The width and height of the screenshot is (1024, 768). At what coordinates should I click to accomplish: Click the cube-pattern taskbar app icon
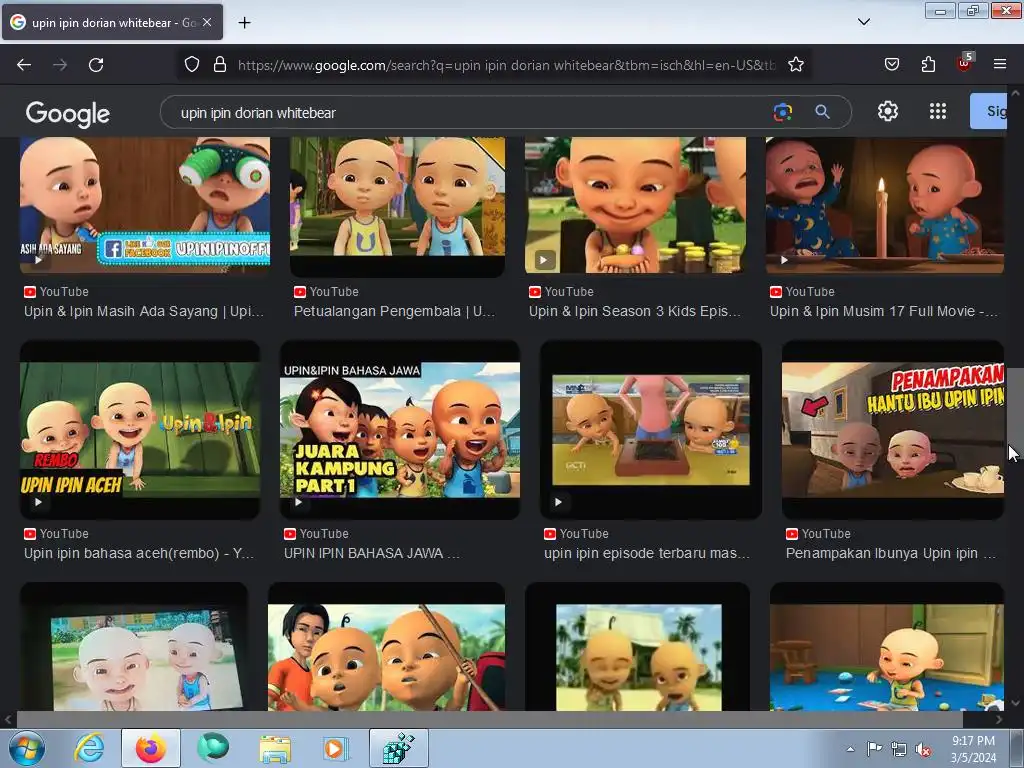[x=399, y=748]
